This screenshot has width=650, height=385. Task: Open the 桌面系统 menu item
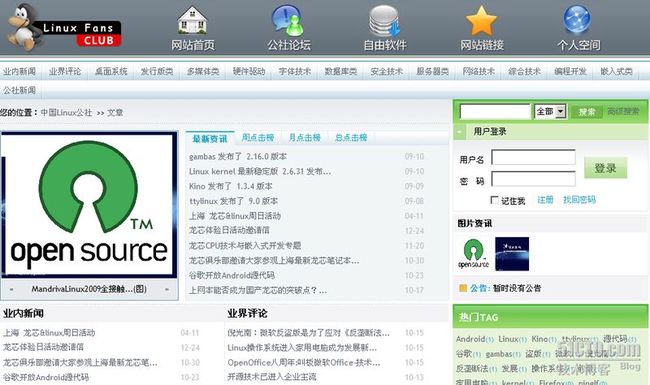[111, 71]
